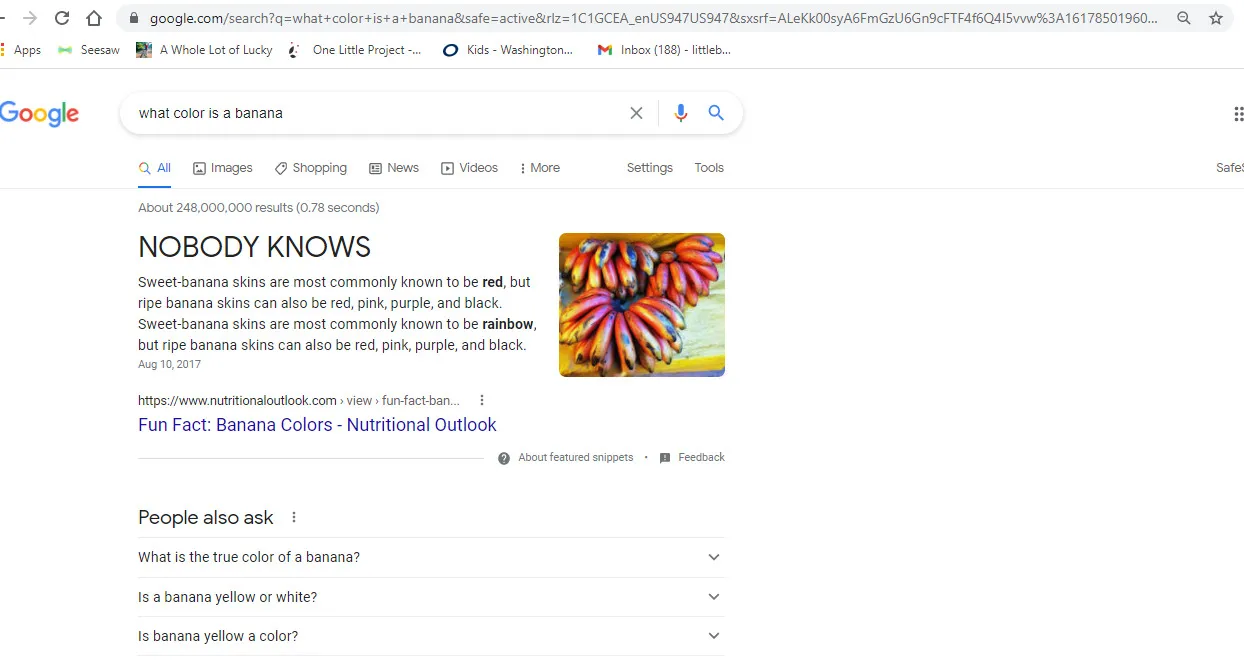Viewport: 1244px width, 664px height.
Task: Open About featured snippets link
Action: click(x=576, y=458)
